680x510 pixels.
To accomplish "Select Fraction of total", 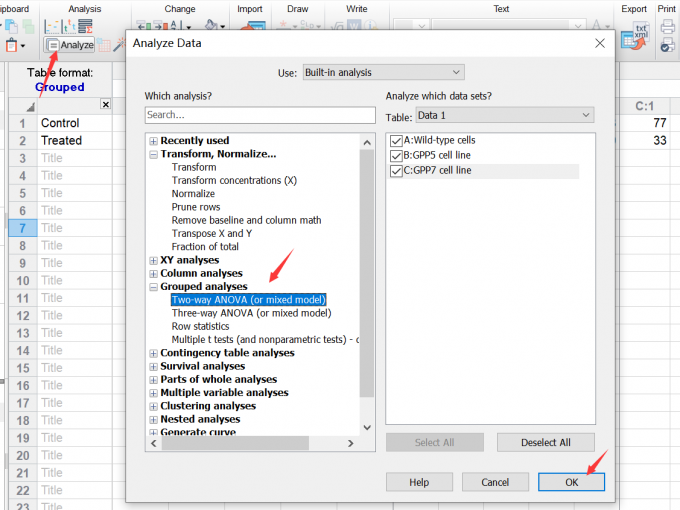I will pos(205,247).
